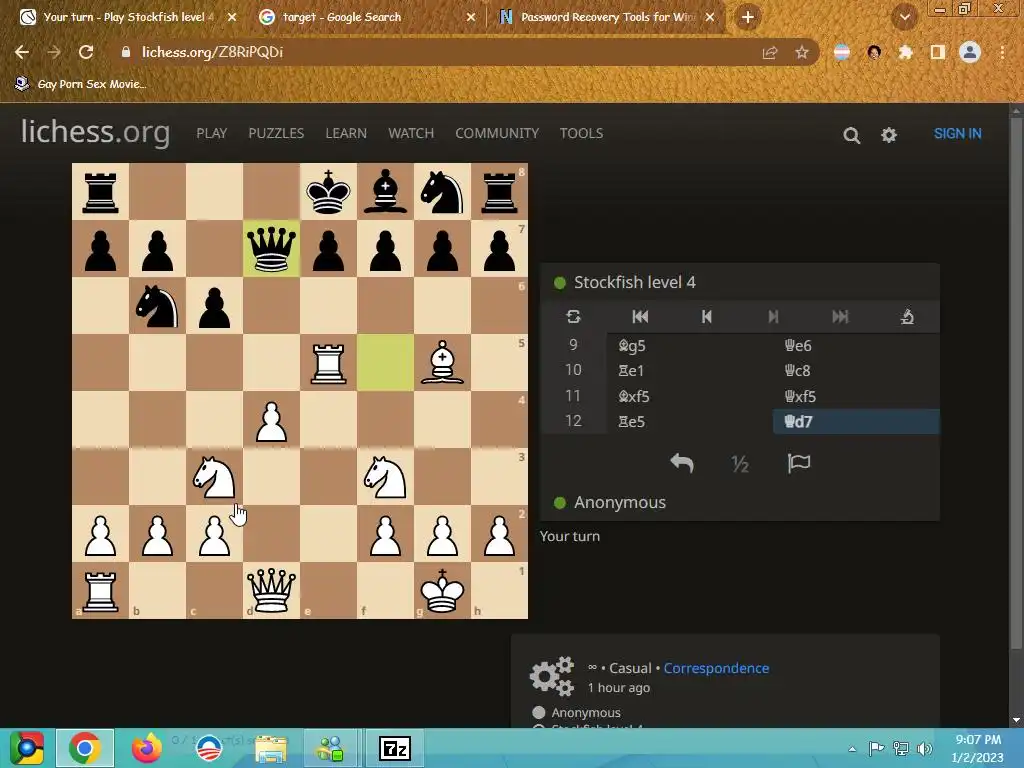Open the lichess preferences gear icon
The height and width of the screenshot is (768, 1024).
pyautogui.click(x=889, y=135)
